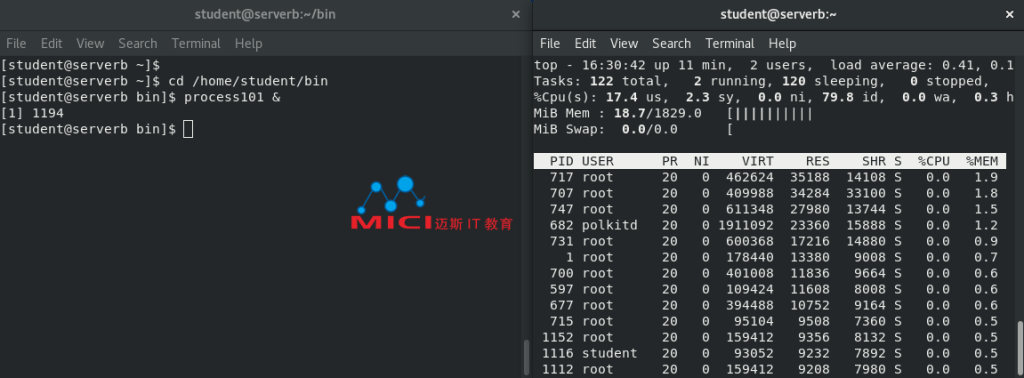Click the cursor at the bin prompt

pyautogui.click(x=188, y=129)
